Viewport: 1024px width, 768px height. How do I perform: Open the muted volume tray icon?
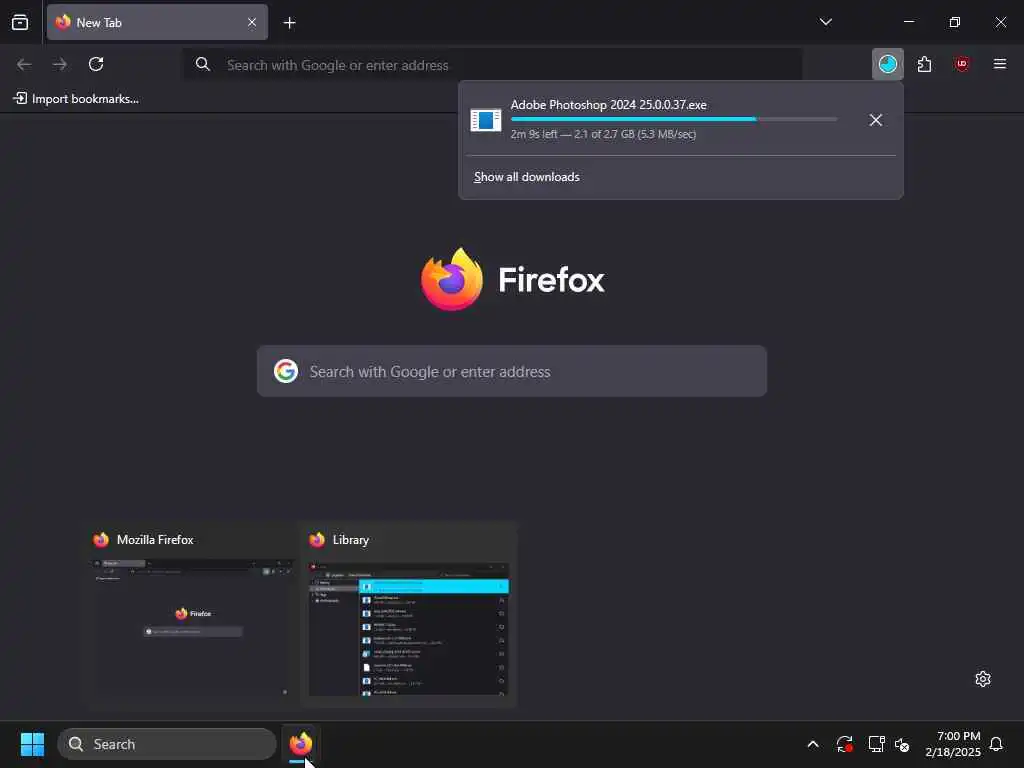click(902, 744)
